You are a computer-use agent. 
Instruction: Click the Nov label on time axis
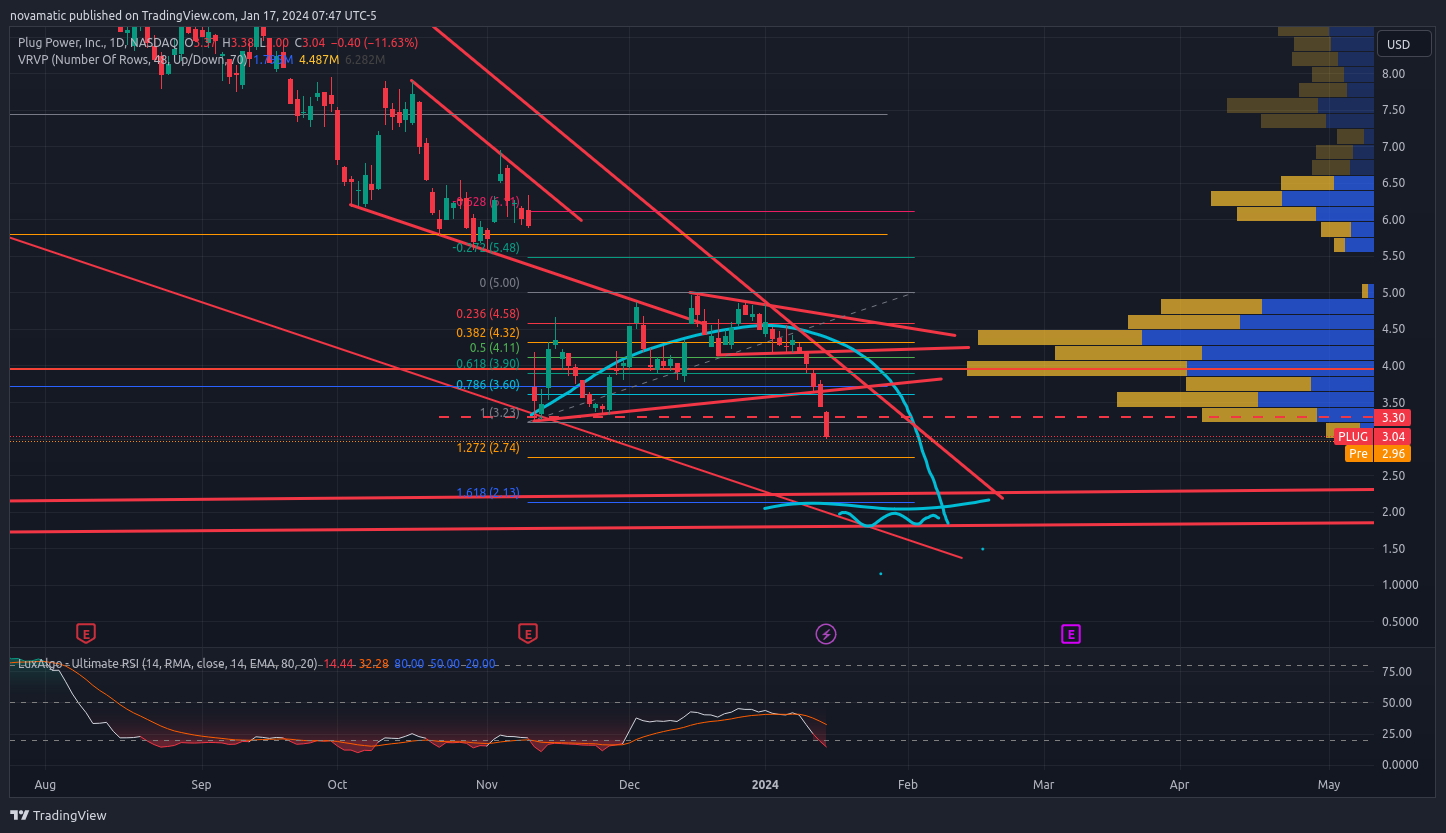pos(486,785)
